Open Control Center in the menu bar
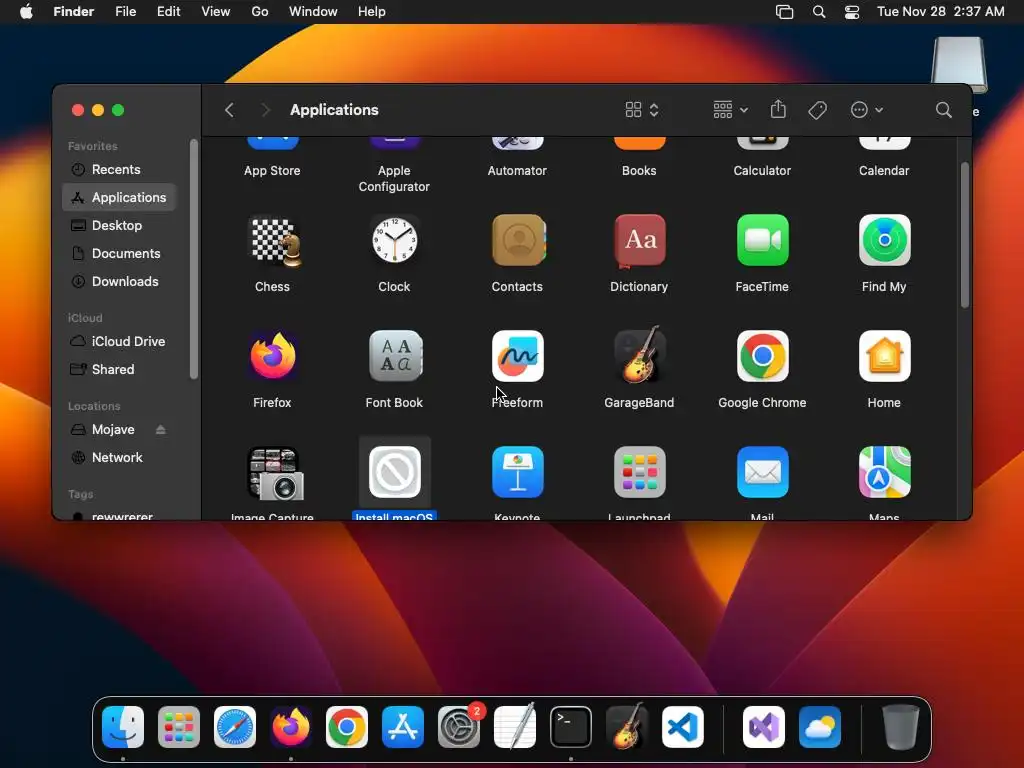Screen dimensions: 1024x768 tap(852, 12)
